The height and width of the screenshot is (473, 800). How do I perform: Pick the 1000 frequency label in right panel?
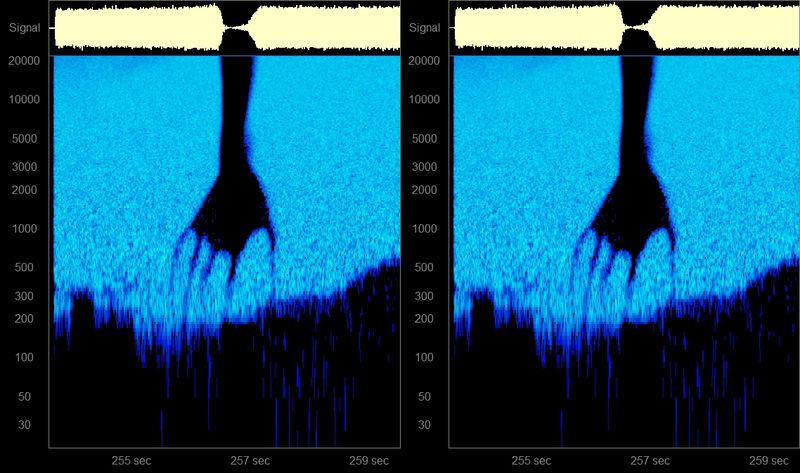[x=428, y=229]
